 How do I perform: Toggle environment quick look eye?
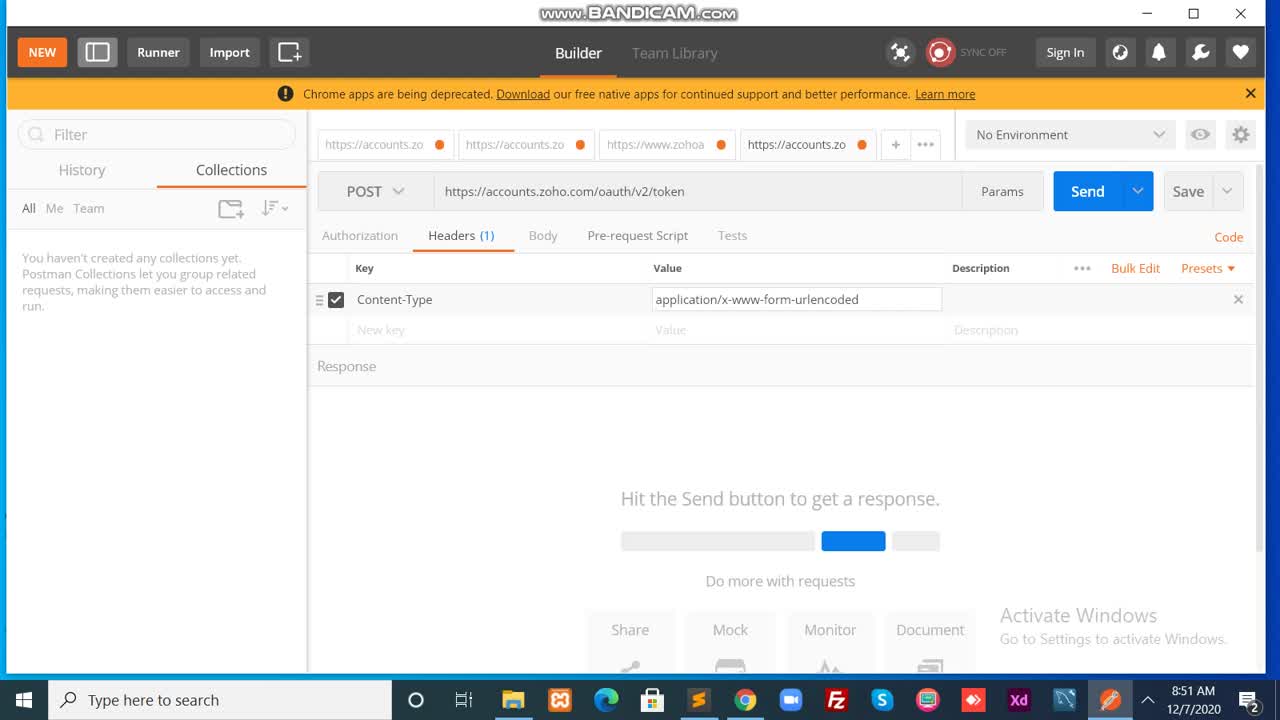point(1200,135)
